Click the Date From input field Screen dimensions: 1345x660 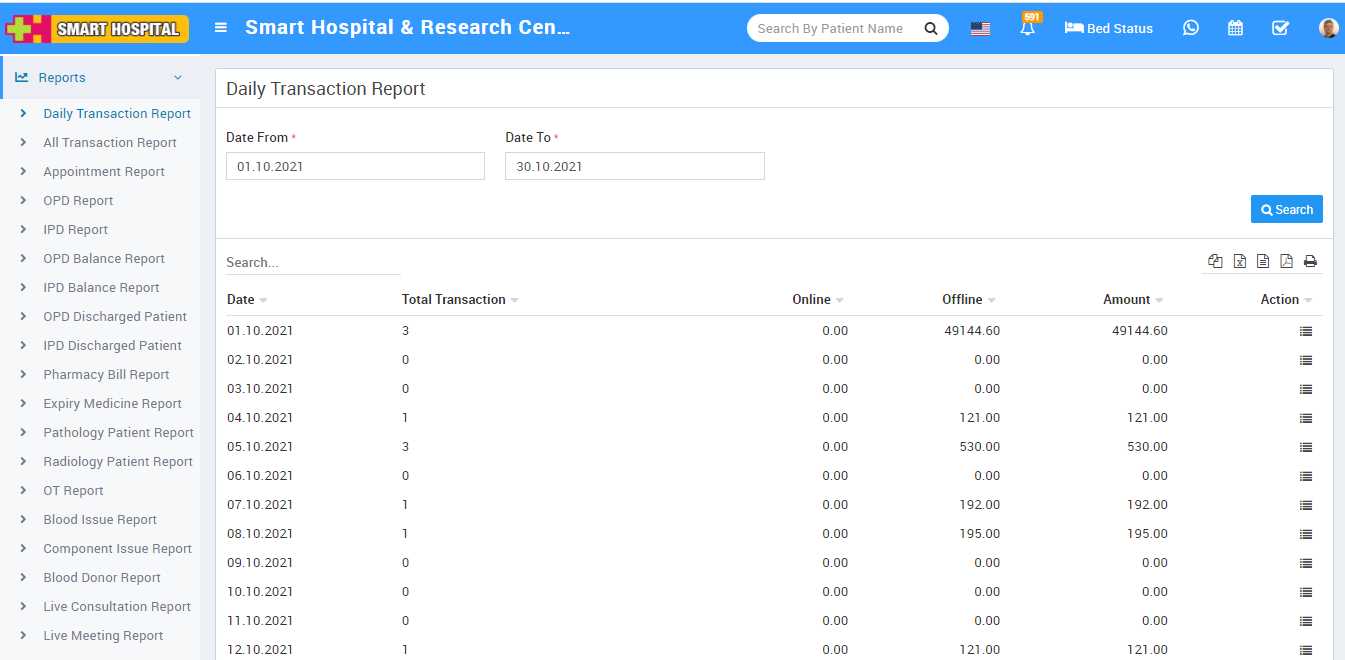(x=355, y=167)
